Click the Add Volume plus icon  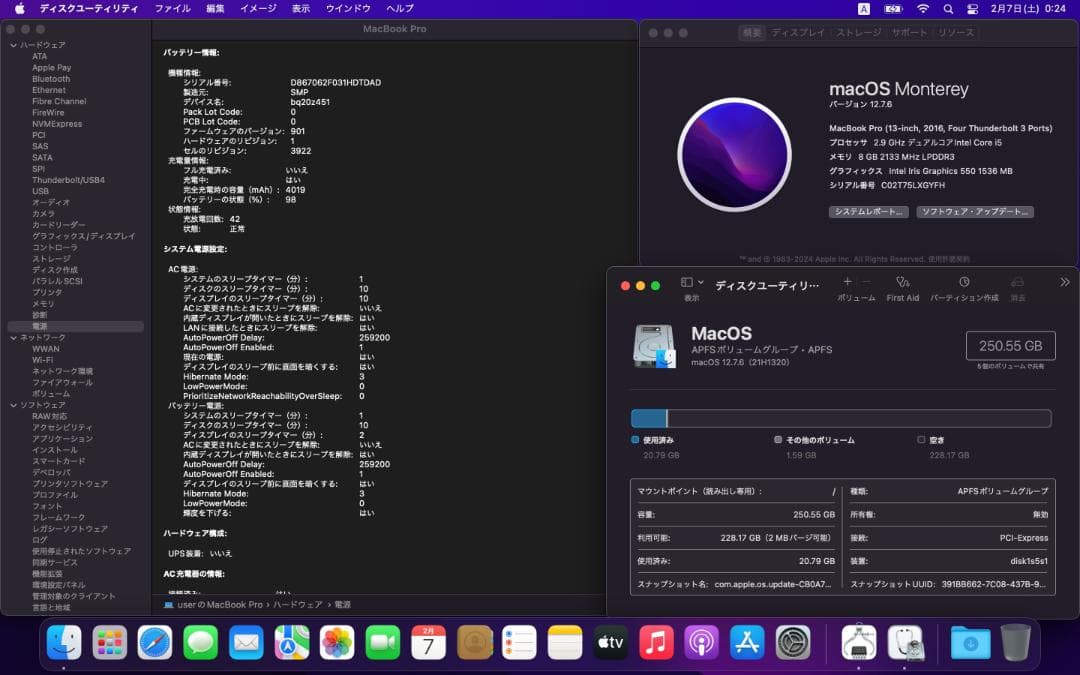pos(848,284)
